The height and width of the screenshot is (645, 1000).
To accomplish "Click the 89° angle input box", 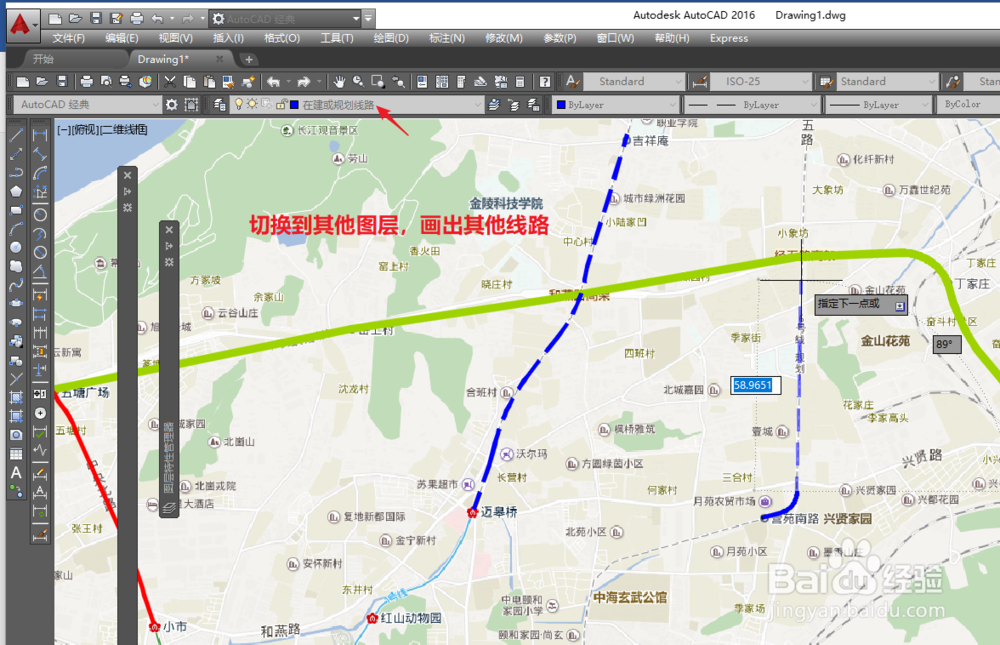I will [946, 345].
